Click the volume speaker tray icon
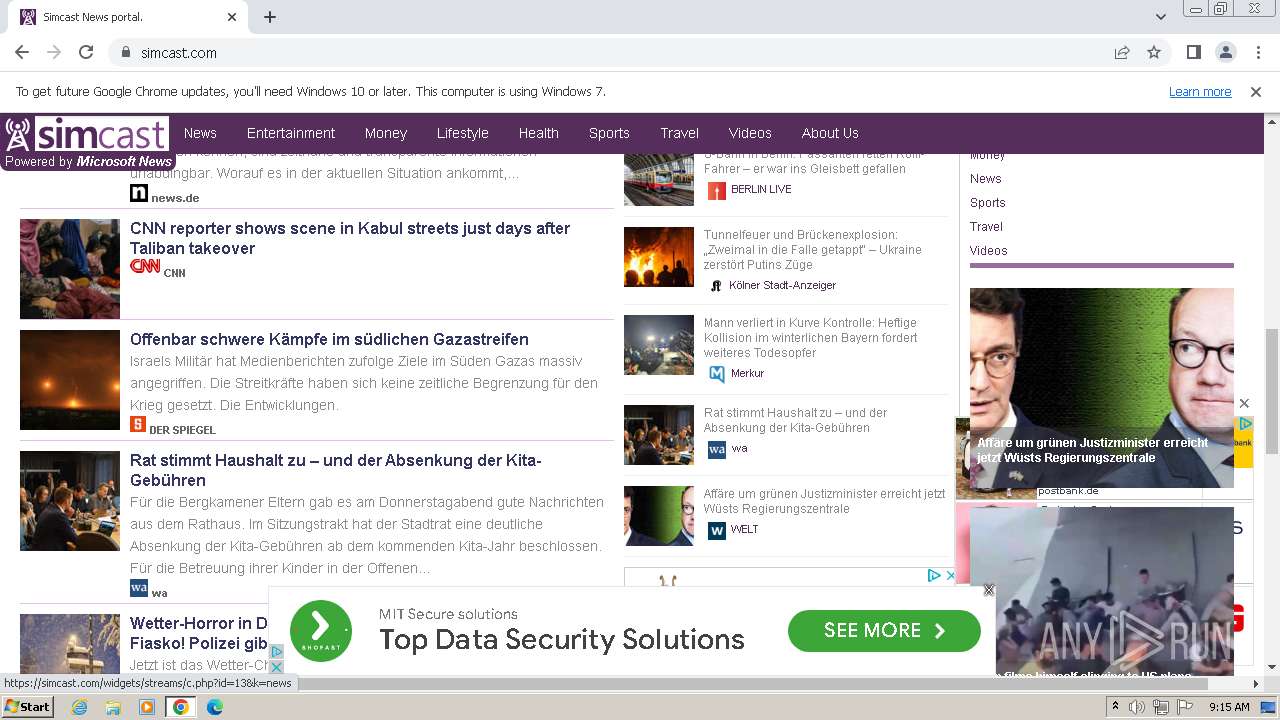This screenshot has width=1280, height=720. click(1137, 707)
